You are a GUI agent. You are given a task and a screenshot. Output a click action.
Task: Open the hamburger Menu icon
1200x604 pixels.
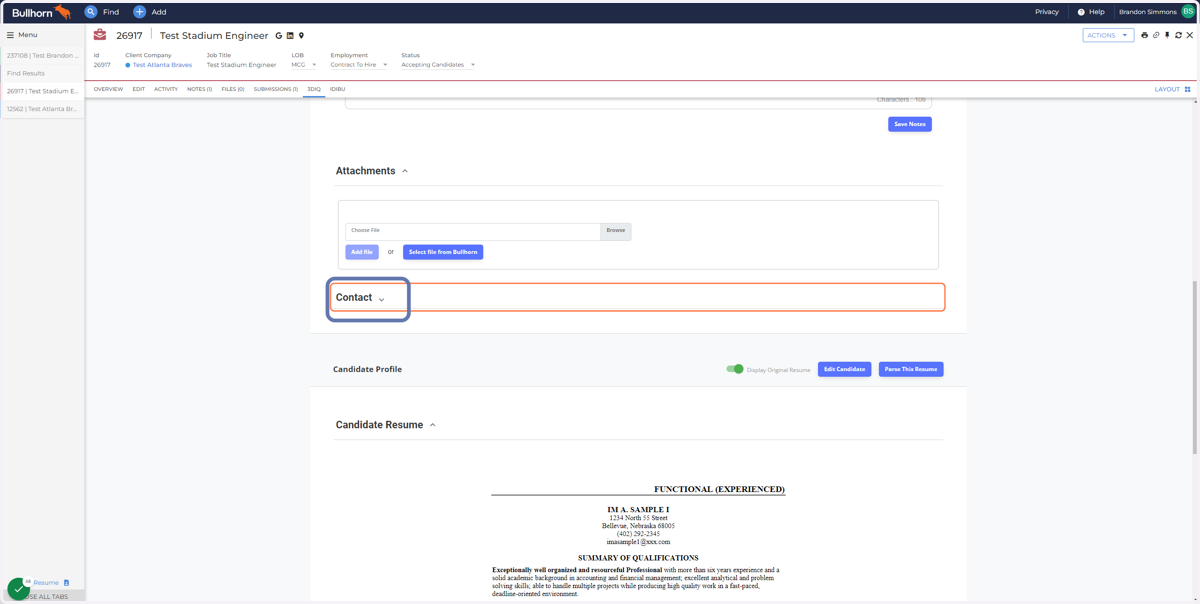tap(11, 35)
